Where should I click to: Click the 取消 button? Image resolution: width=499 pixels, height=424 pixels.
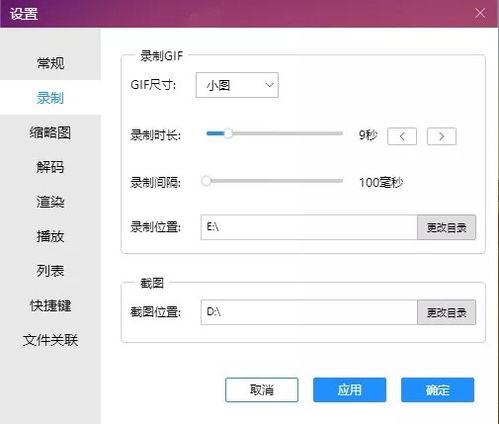pyautogui.click(x=262, y=390)
